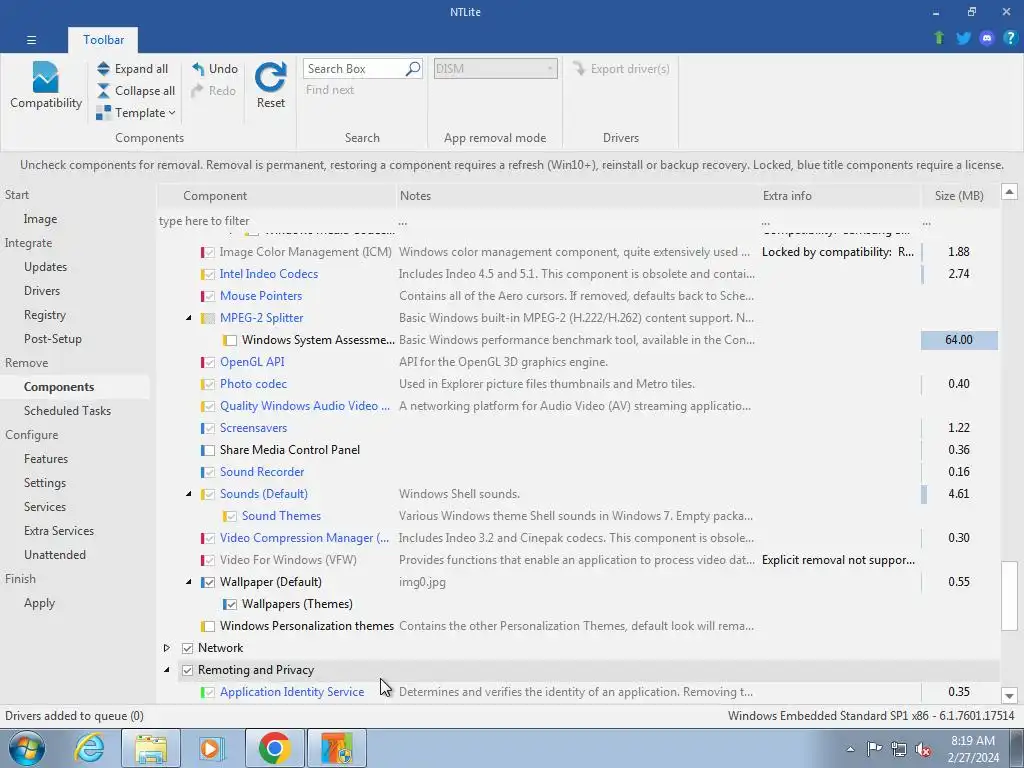Select the Screensavers component name
The image size is (1024, 768).
click(253, 428)
